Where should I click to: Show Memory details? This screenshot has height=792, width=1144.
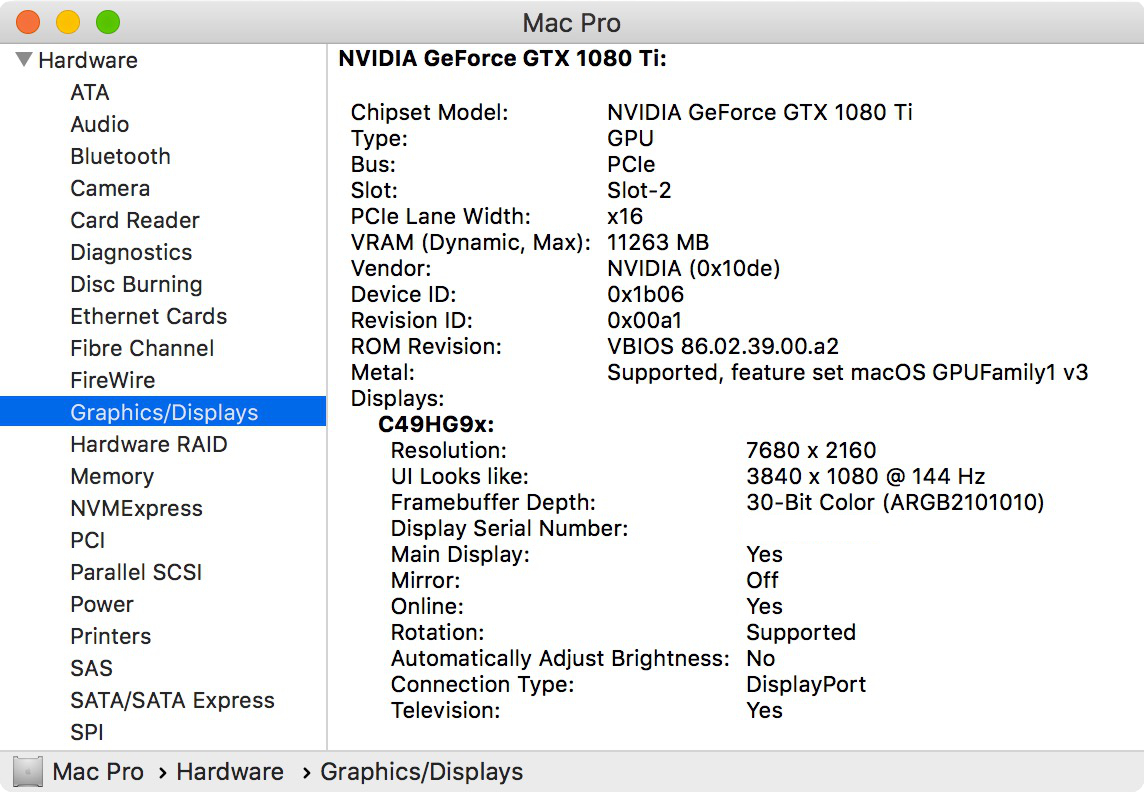[x=112, y=476]
